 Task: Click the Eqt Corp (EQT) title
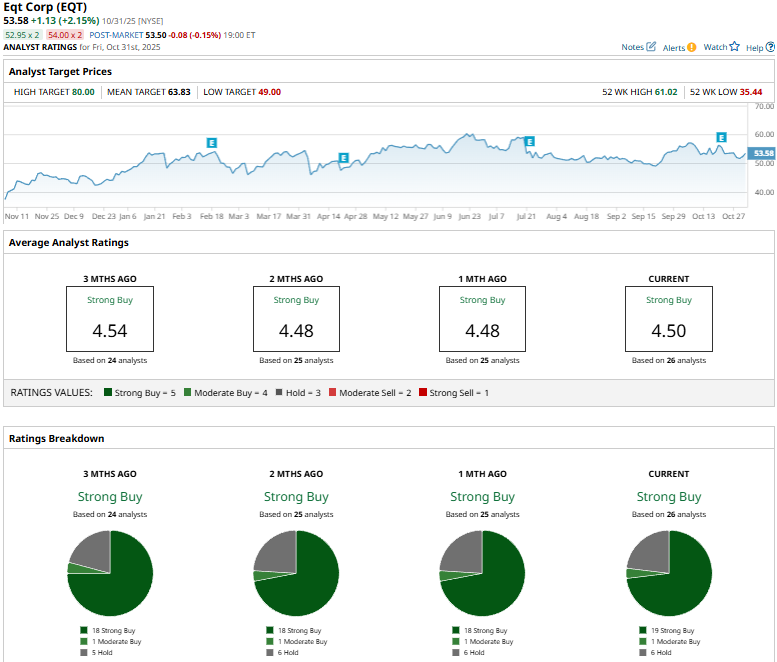coord(50,7)
